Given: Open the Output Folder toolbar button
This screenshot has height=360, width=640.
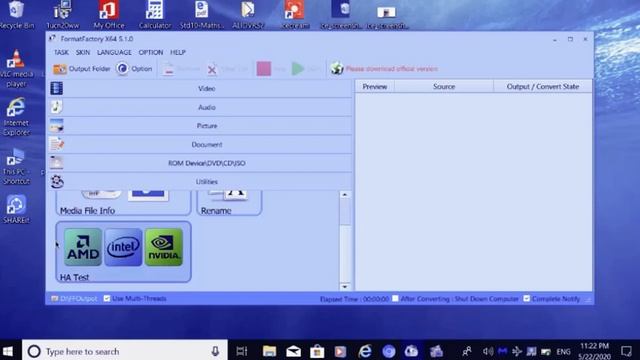Looking at the screenshot, I should click(x=82, y=69).
